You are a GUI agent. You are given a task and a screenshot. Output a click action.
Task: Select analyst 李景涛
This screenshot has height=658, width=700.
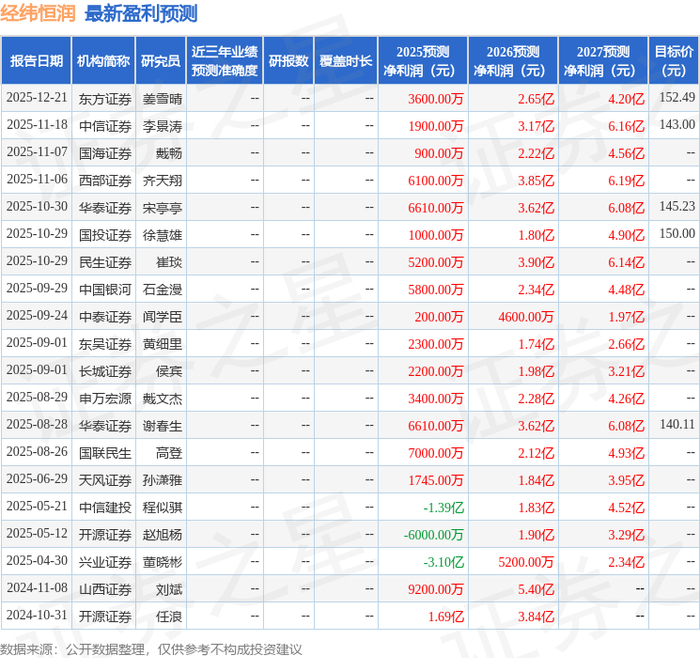click(x=162, y=126)
